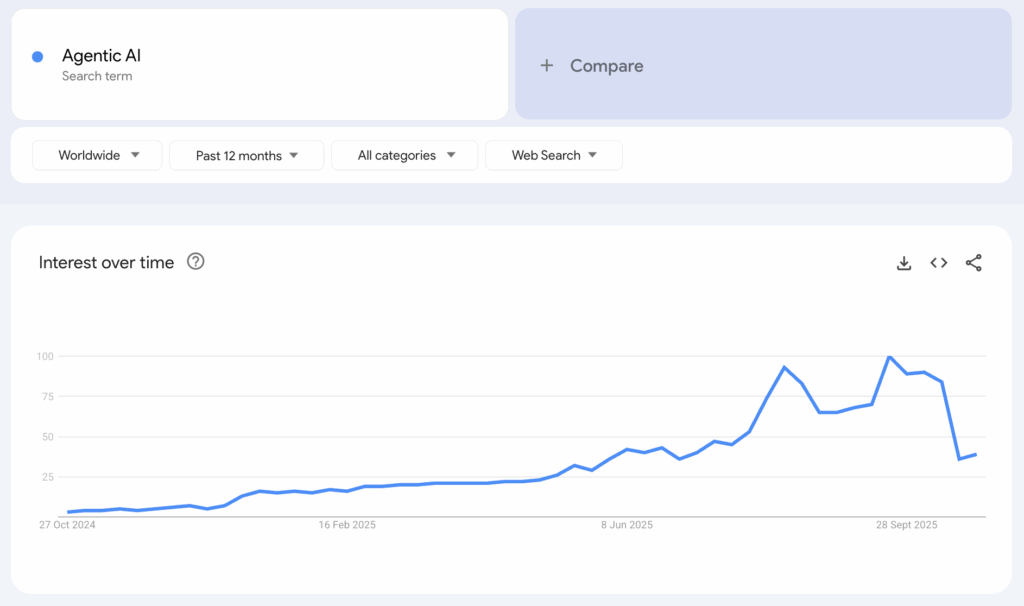Click the 27 Oct 2024 axis label

point(67,525)
